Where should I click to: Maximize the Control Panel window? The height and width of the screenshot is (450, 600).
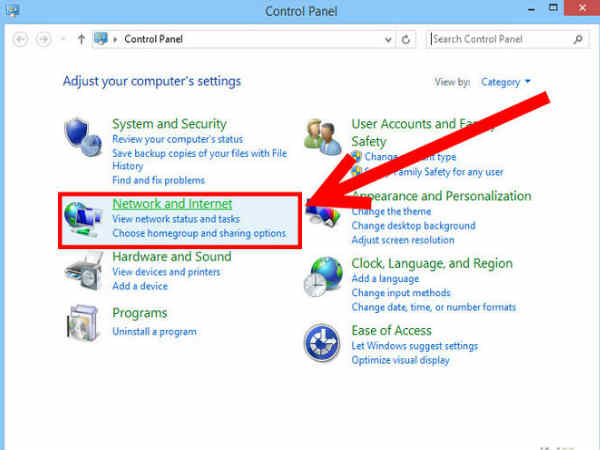click(553, 8)
